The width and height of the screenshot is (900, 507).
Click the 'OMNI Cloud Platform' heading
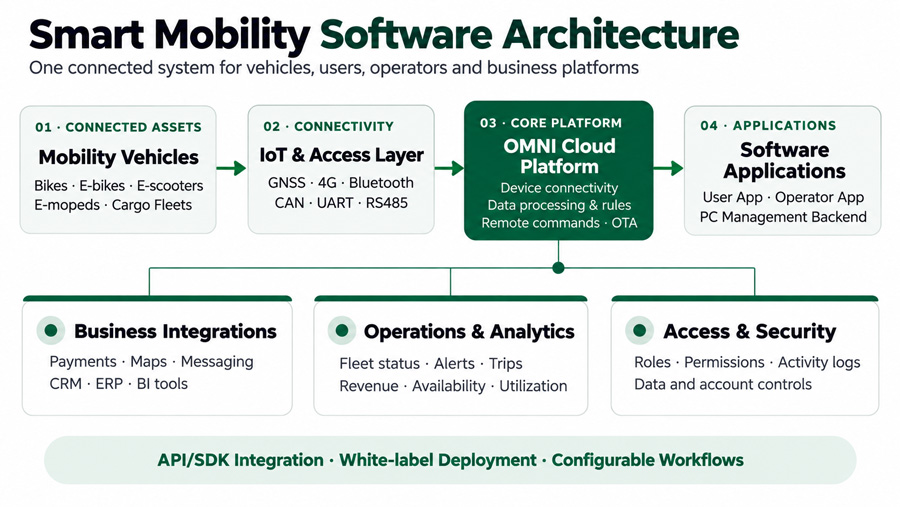click(559, 156)
